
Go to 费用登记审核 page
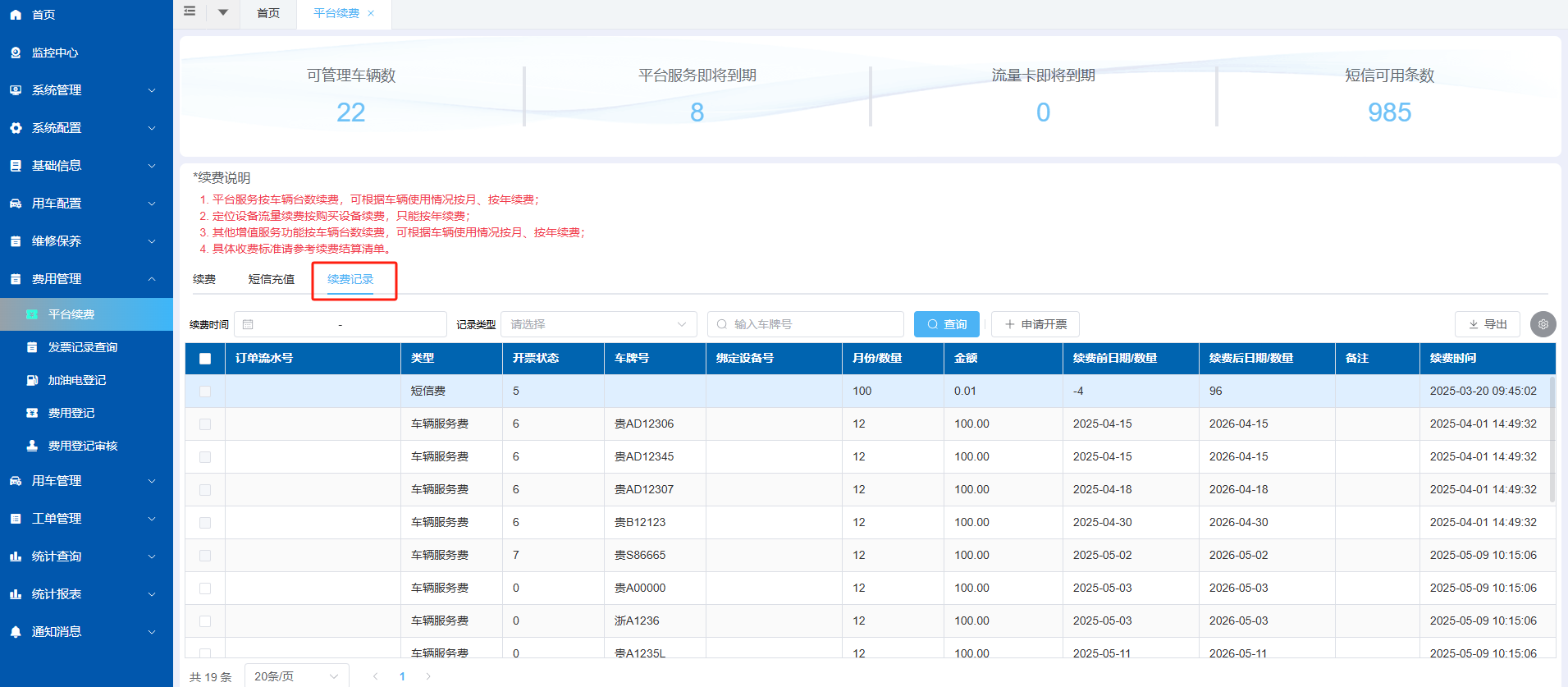click(82, 446)
